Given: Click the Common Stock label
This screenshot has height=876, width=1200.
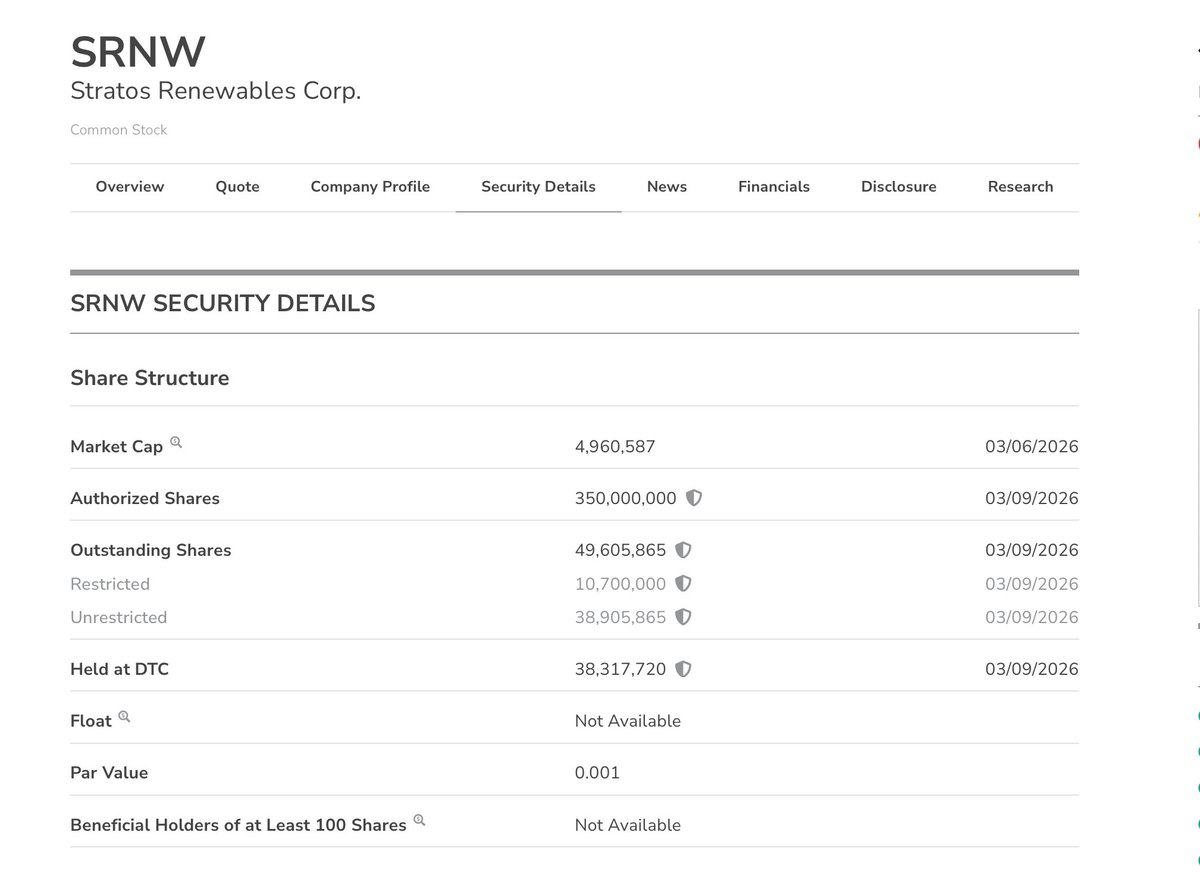Looking at the screenshot, I should click(119, 130).
